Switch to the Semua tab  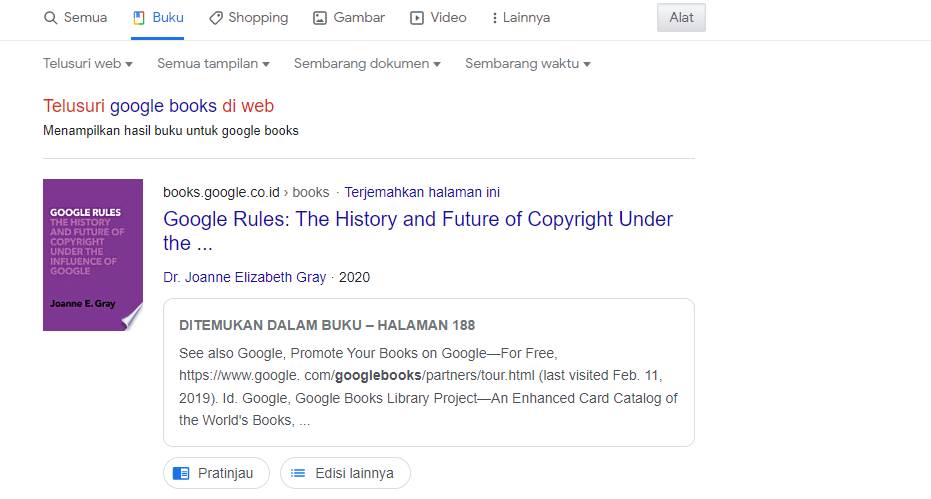(x=75, y=18)
